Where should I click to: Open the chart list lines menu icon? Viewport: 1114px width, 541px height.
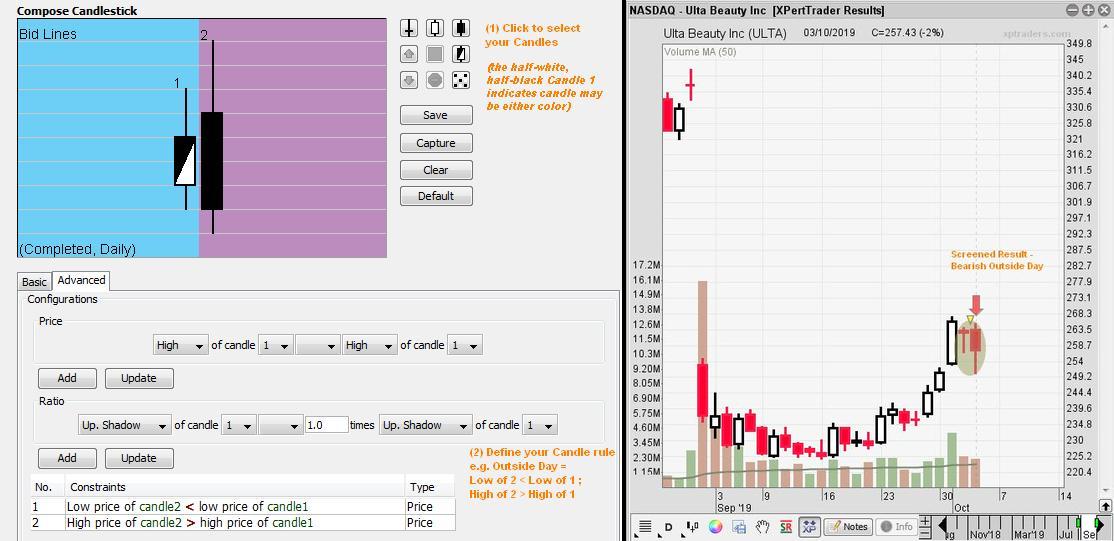click(x=645, y=527)
